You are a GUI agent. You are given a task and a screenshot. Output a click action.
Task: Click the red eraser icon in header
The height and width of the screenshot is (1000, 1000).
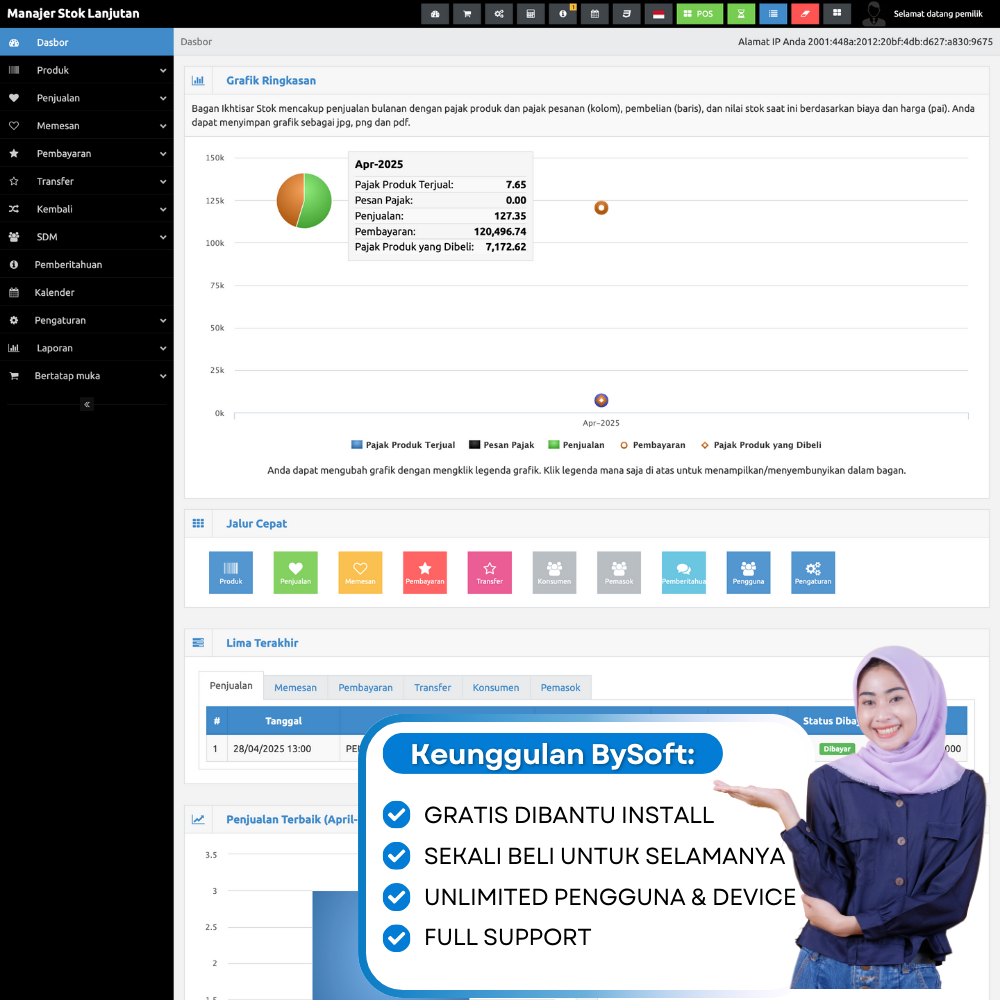805,14
